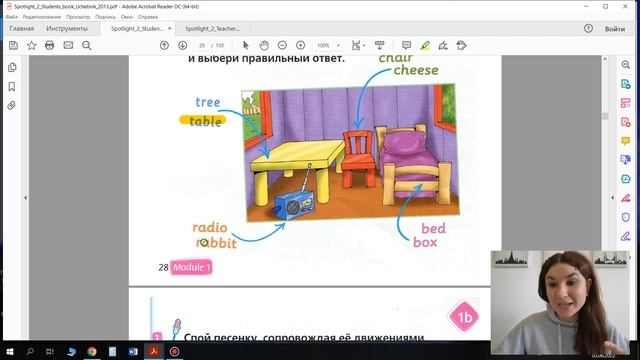Click the pink Module 1 label
The width and height of the screenshot is (640, 360).
191,267
